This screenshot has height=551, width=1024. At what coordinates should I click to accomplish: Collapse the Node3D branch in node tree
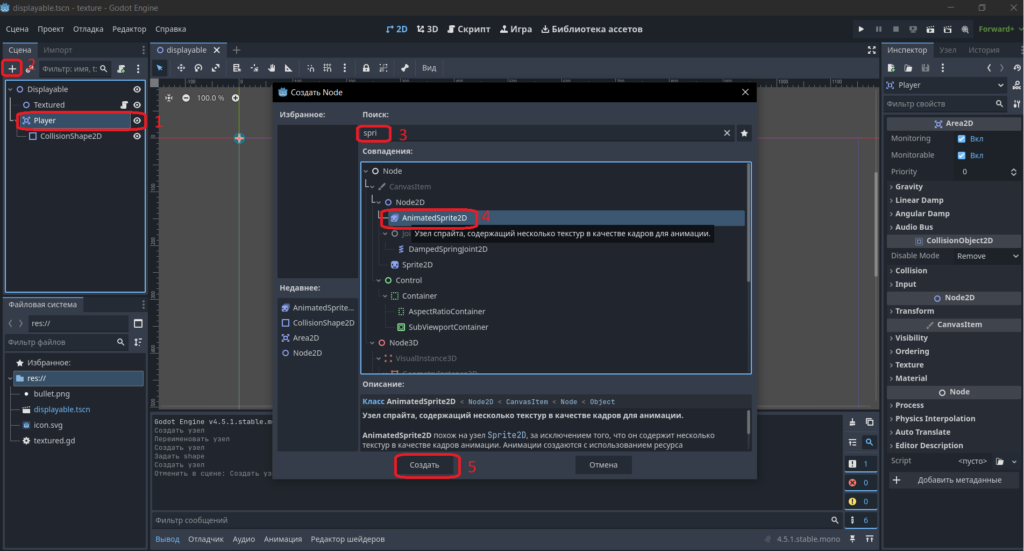pyautogui.click(x=372, y=343)
